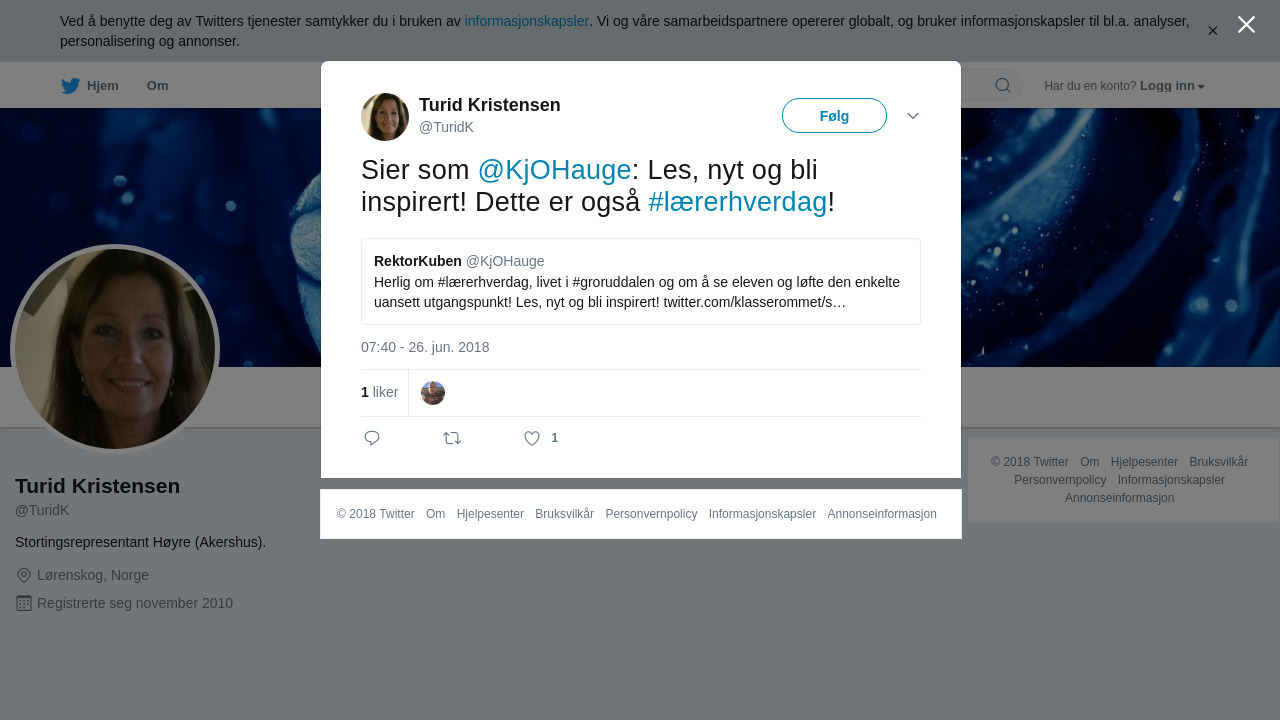Open the Om menu item
1280x720 pixels.
[157, 86]
